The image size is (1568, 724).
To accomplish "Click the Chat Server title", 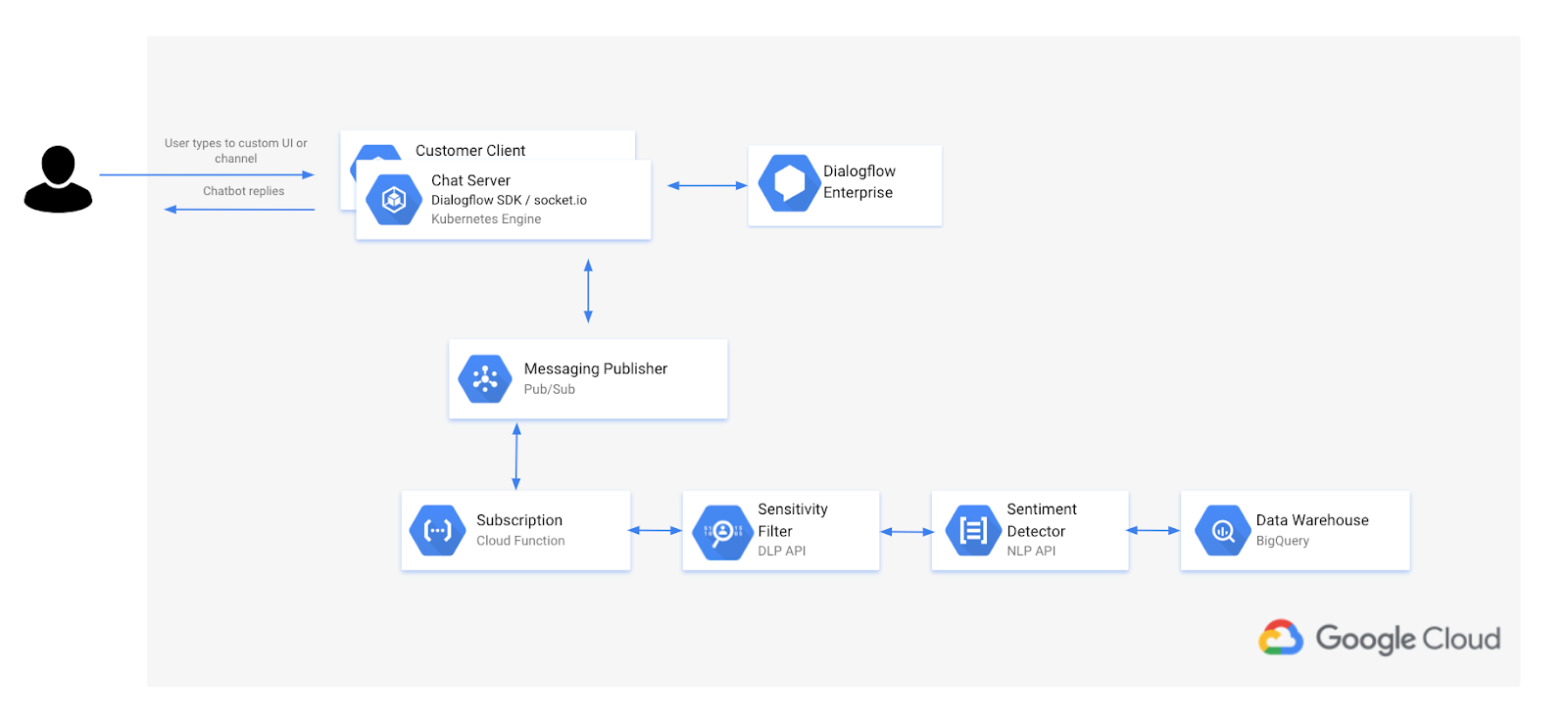I will (x=470, y=180).
